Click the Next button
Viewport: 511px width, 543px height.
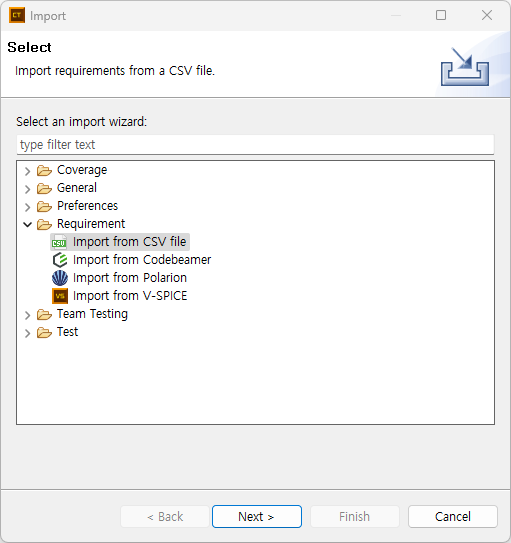(x=257, y=516)
